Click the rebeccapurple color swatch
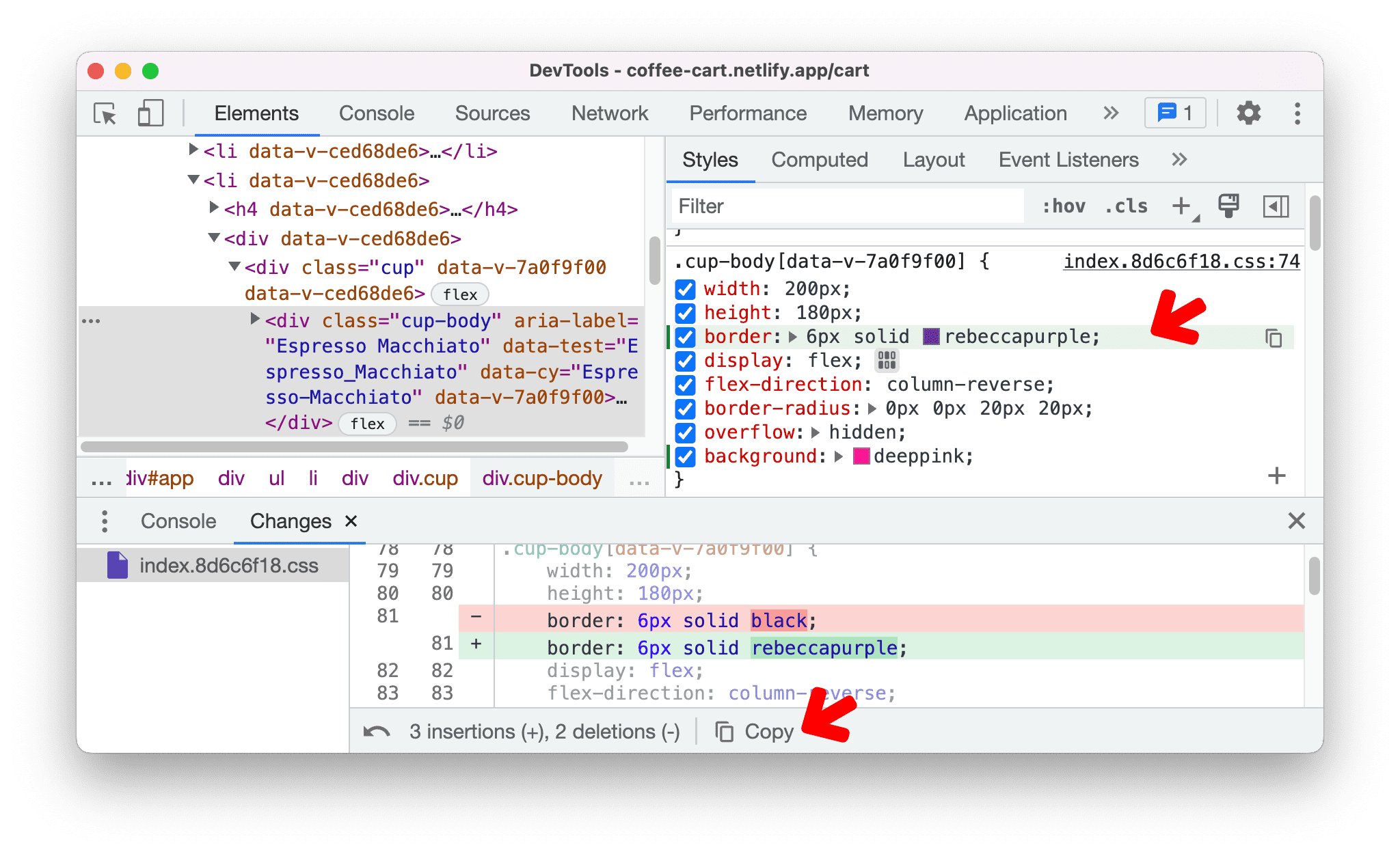Viewport: 1400px width, 854px height. 928,337
